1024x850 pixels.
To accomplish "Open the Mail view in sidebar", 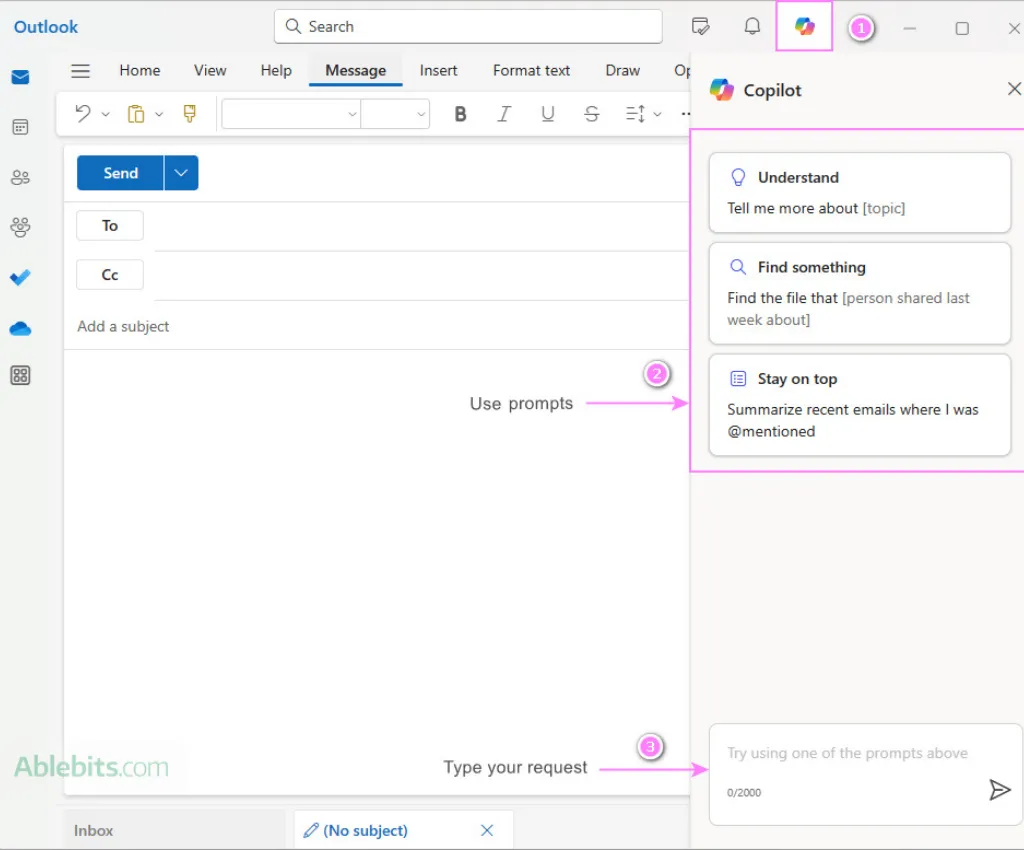I will [x=20, y=77].
